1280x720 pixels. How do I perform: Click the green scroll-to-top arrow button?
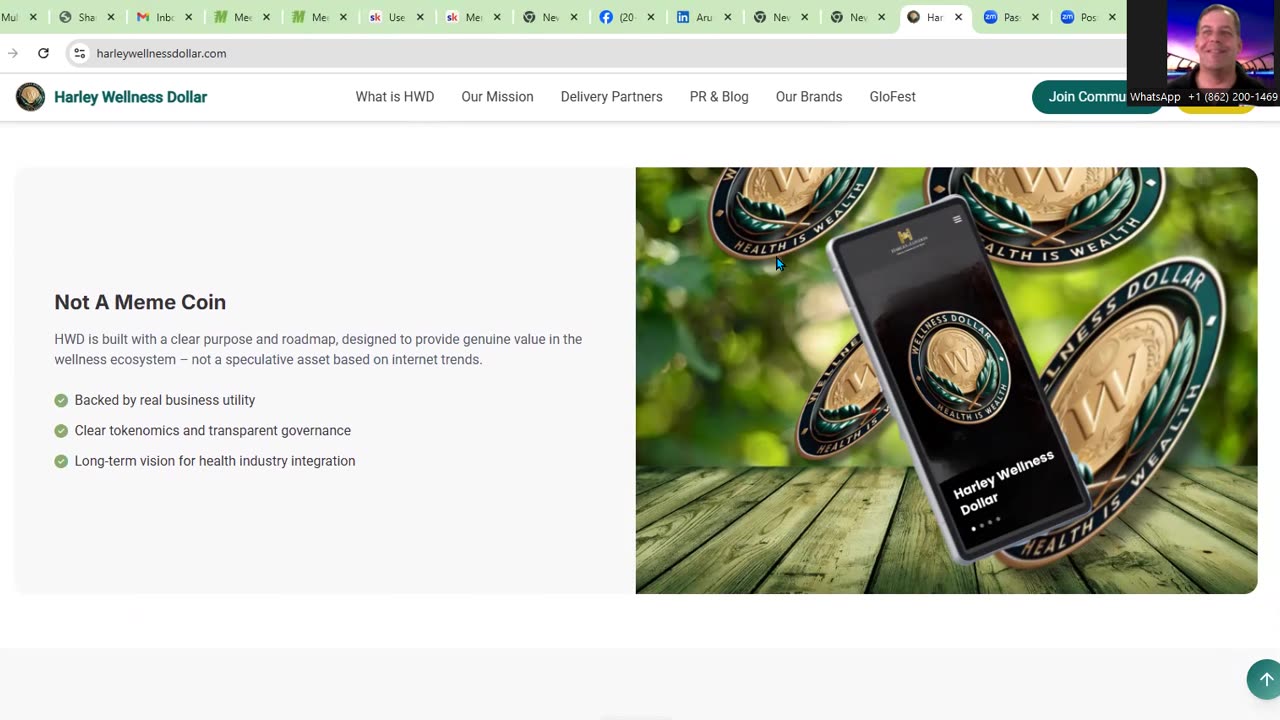(x=1265, y=679)
